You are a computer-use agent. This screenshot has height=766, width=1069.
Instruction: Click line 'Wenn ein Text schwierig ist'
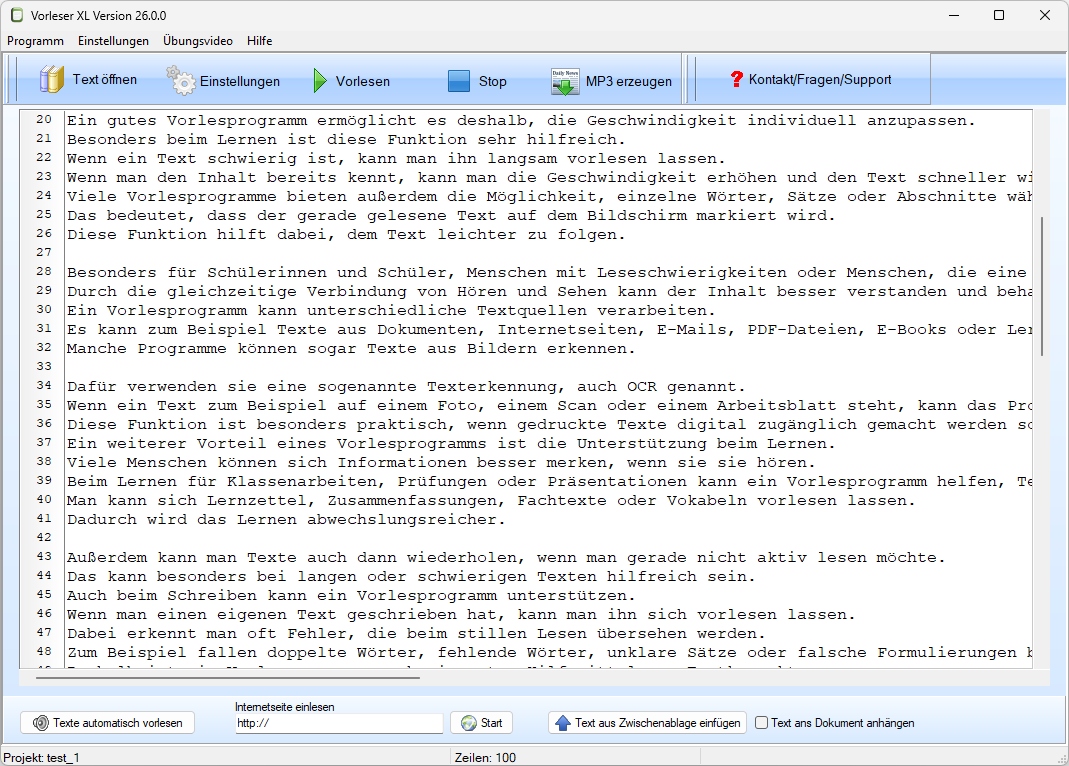[396, 159]
